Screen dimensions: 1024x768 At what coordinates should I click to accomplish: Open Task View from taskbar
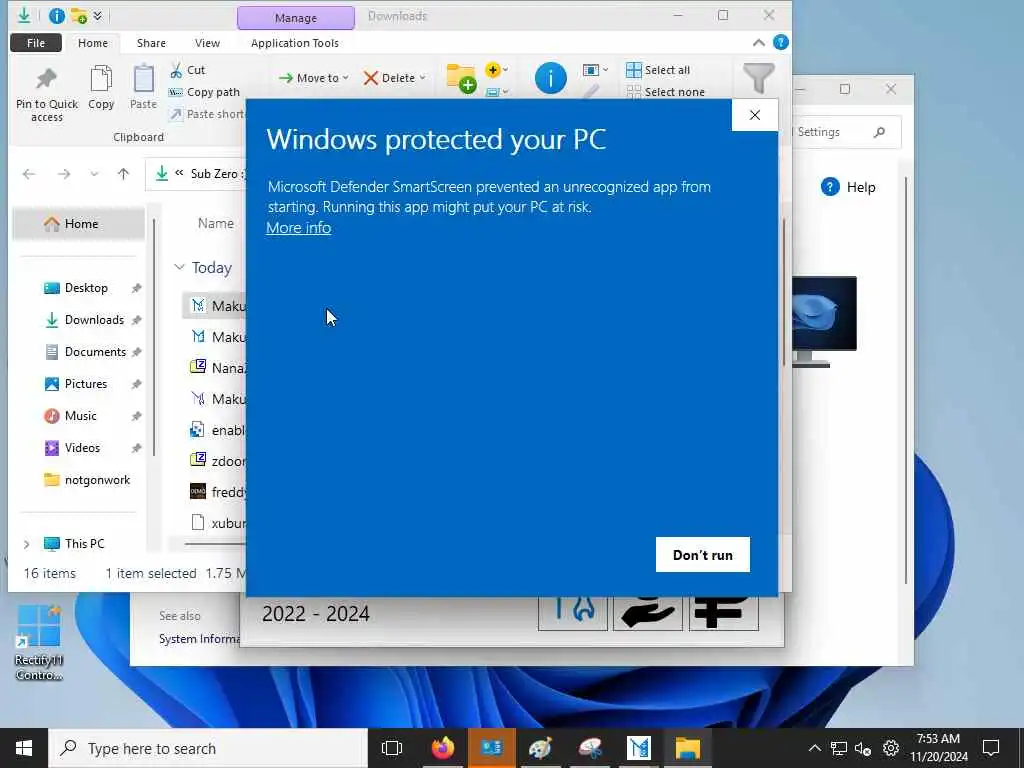392,748
